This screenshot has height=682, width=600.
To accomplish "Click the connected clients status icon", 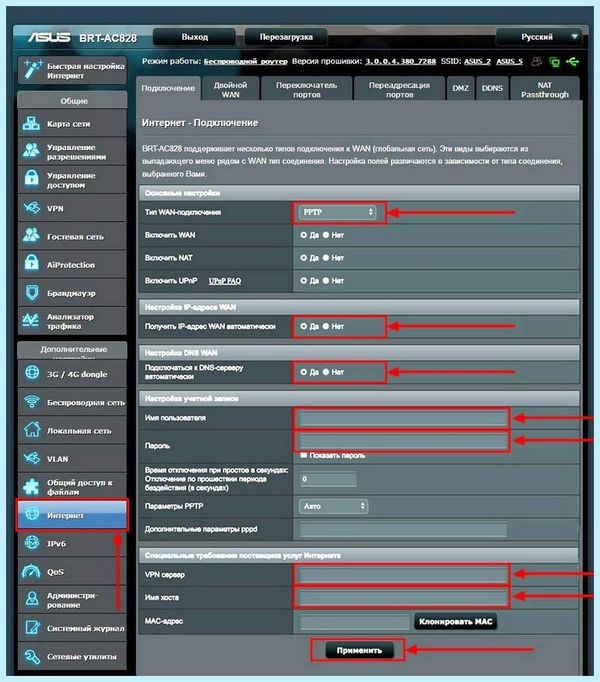I will [x=536, y=61].
